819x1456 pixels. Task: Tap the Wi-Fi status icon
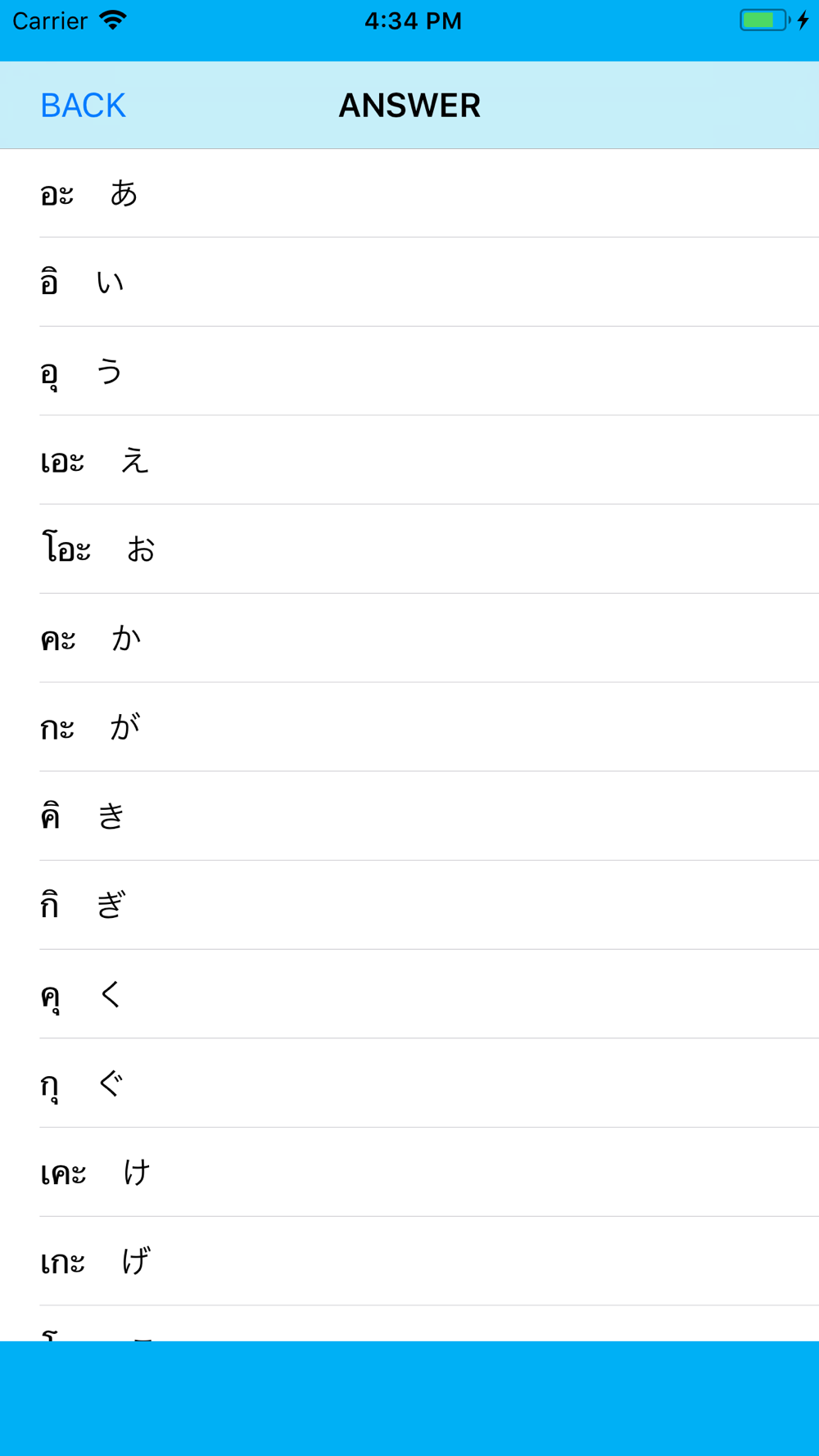point(113,20)
